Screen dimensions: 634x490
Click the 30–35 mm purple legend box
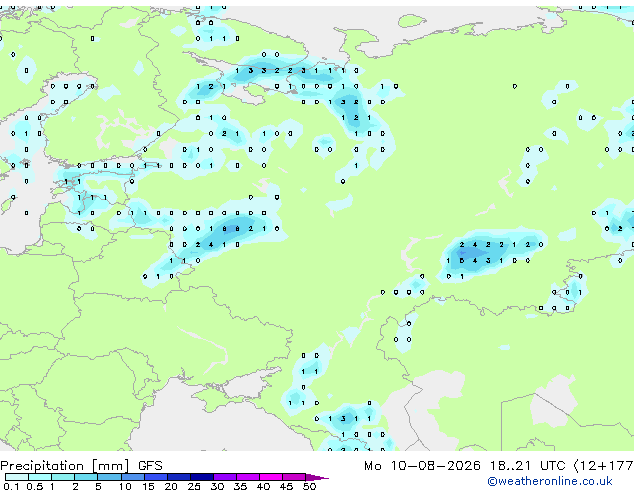tap(224, 477)
